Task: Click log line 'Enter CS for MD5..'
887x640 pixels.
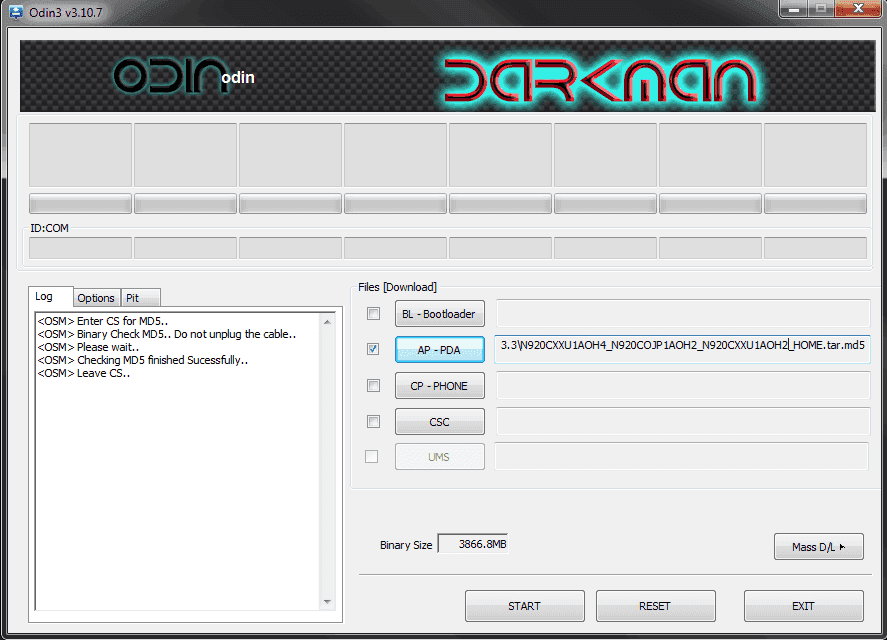Action: pos(102,321)
